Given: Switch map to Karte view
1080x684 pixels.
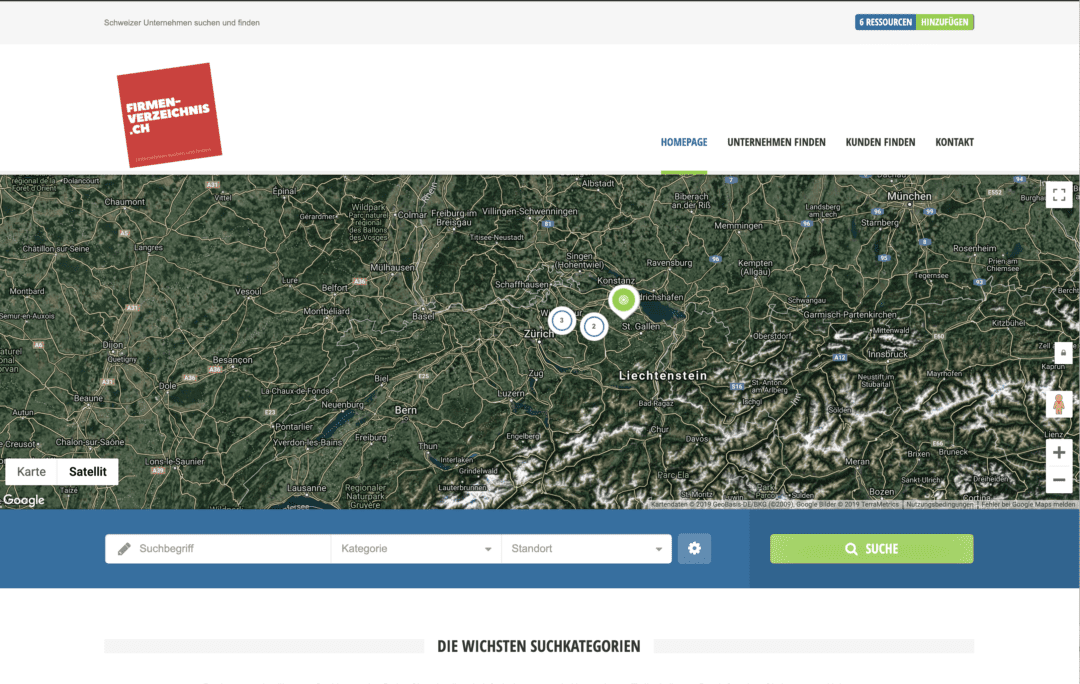Looking at the screenshot, I should (x=30, y=471).
